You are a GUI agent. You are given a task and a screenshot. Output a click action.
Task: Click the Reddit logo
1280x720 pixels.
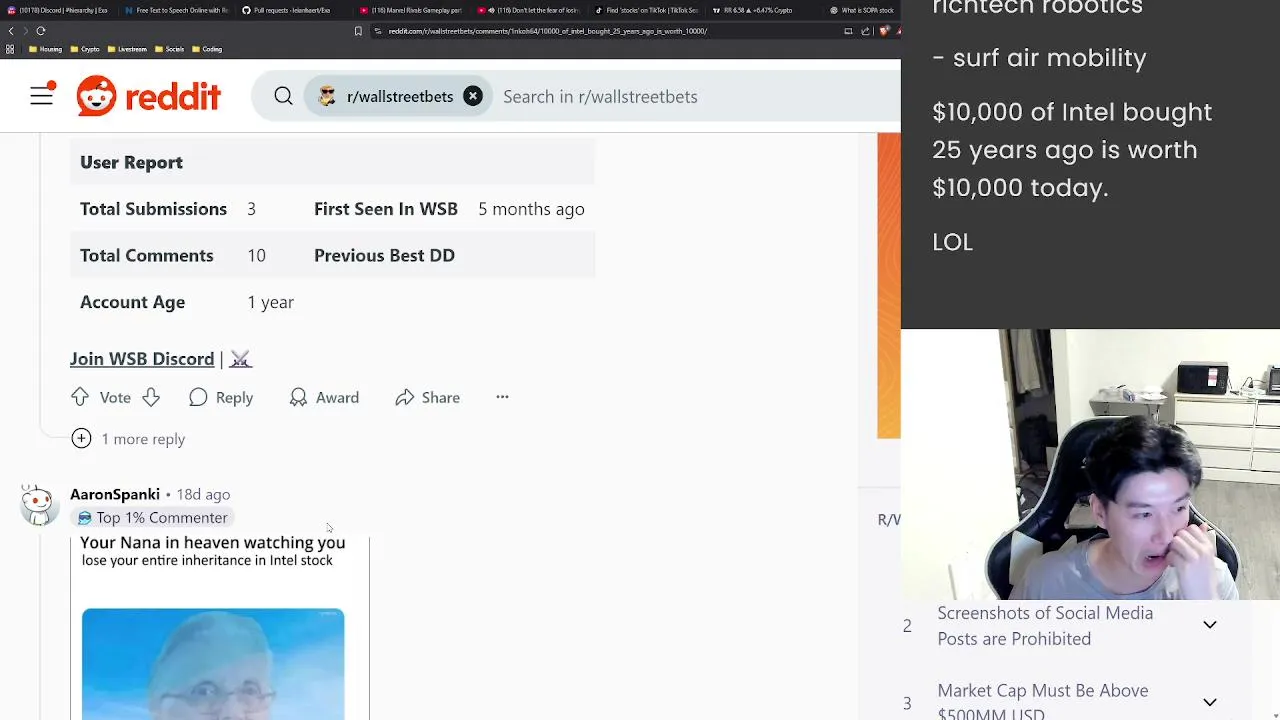point(148,96)
